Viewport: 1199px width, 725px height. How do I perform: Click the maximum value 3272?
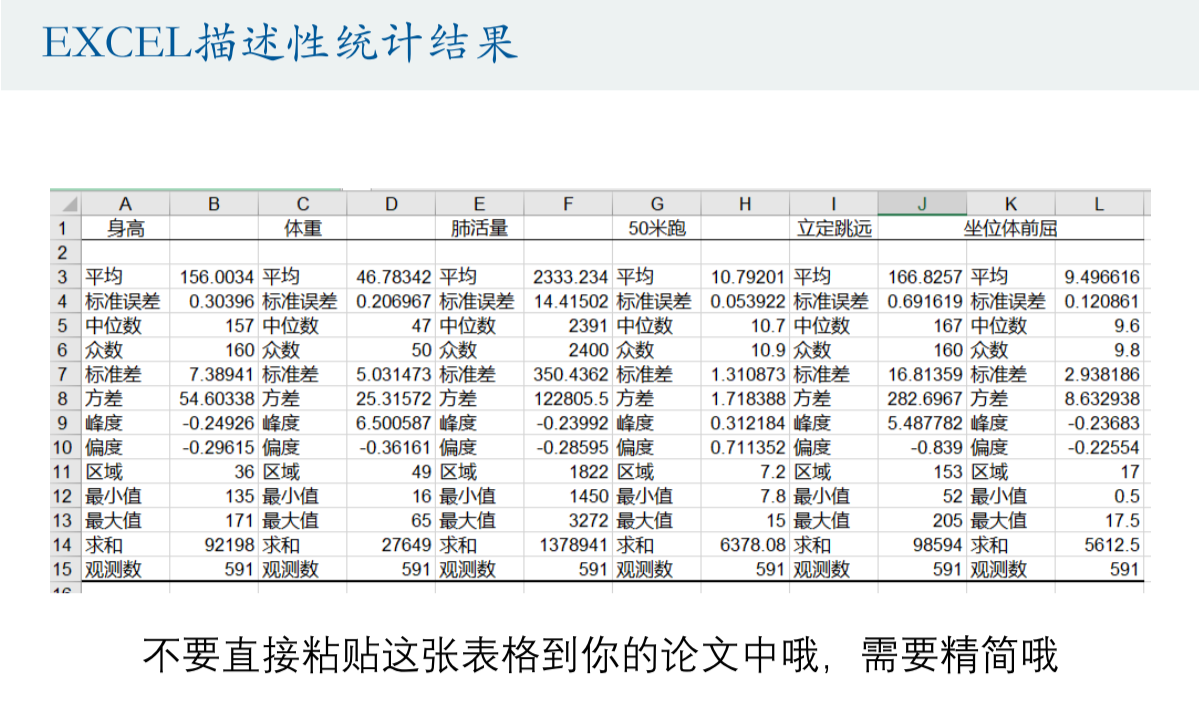(588, 521)
